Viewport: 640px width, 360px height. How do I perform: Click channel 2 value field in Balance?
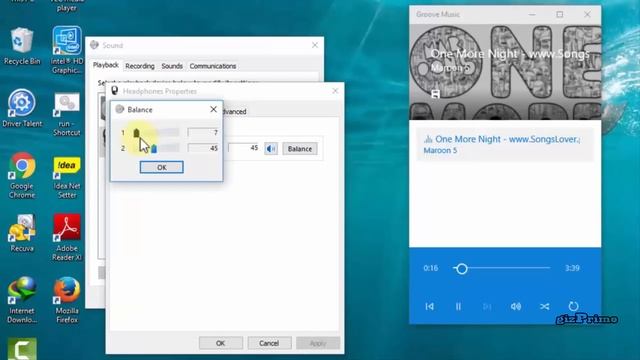(x=203, y=148)
